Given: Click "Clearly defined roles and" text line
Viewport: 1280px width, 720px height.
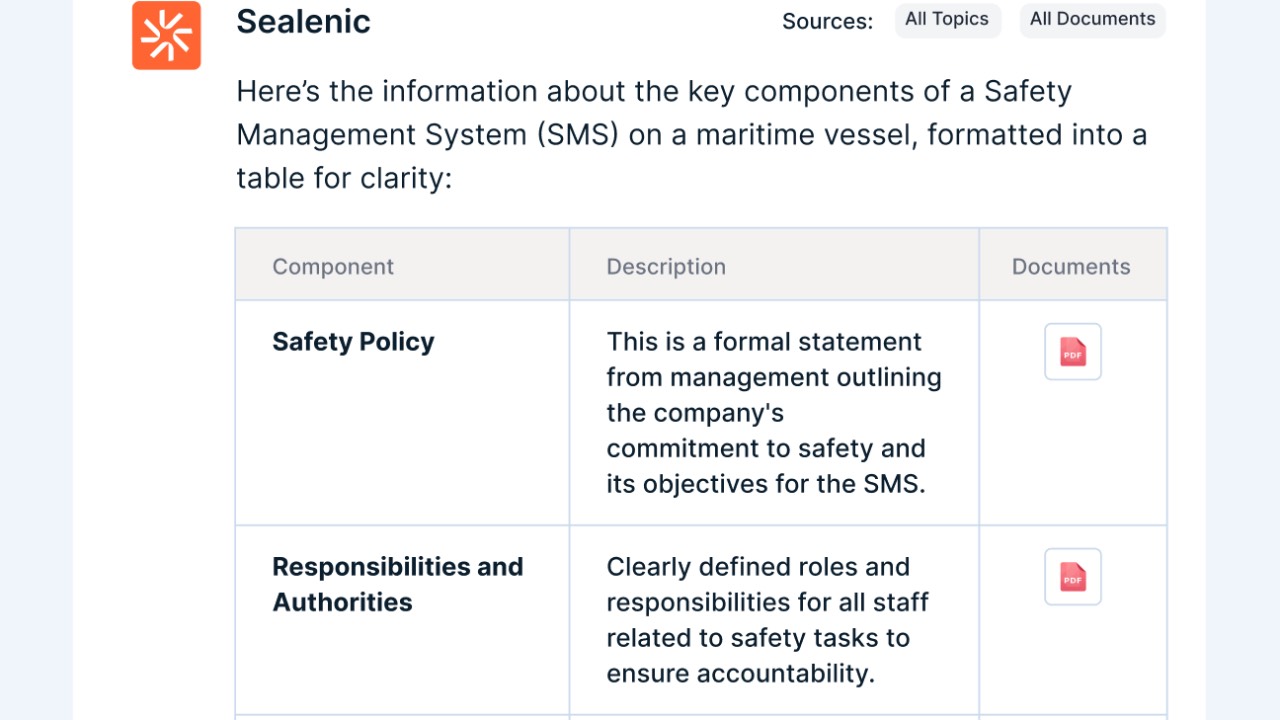Looking at the screenshot, I should pos(758,567).
